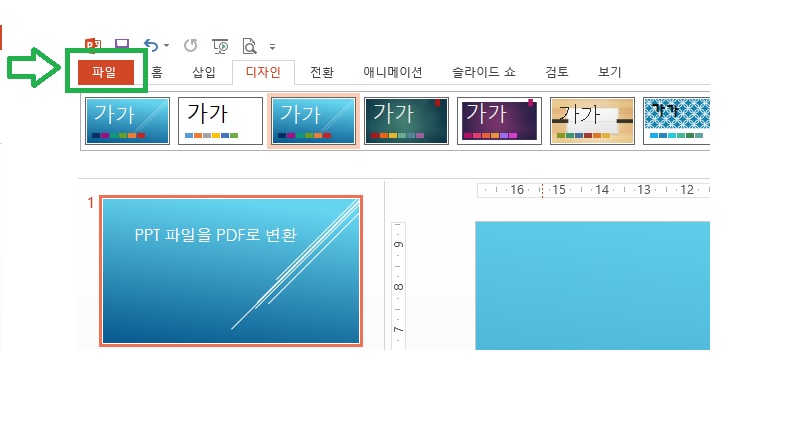Expand Customize Quick Access Toolbar dropdown
The width and height of the screenshot is (806, 423).
(x=272, y=47)
